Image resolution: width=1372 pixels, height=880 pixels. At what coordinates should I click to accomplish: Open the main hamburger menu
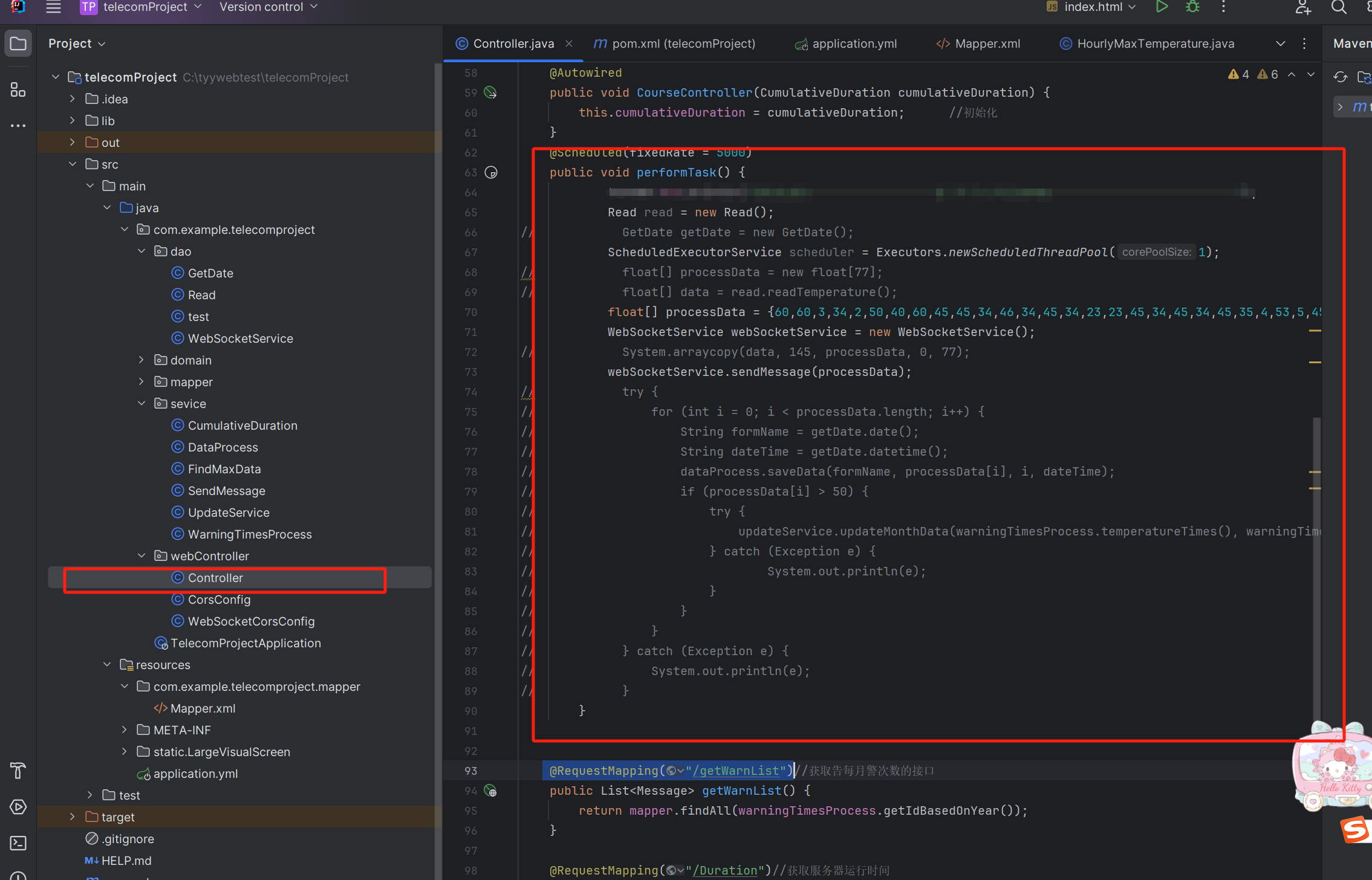click(x=53, y=8)
